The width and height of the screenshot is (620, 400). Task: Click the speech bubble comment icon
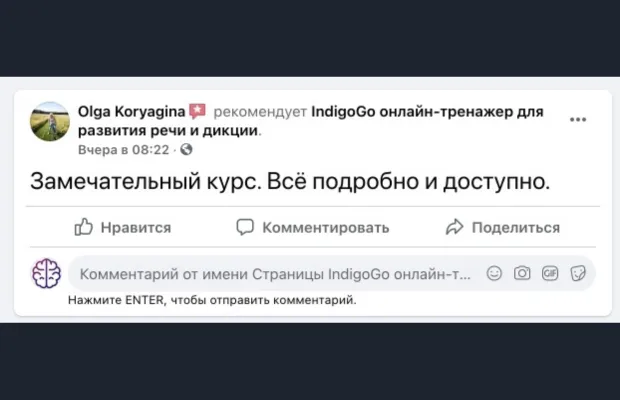(245, 227)
